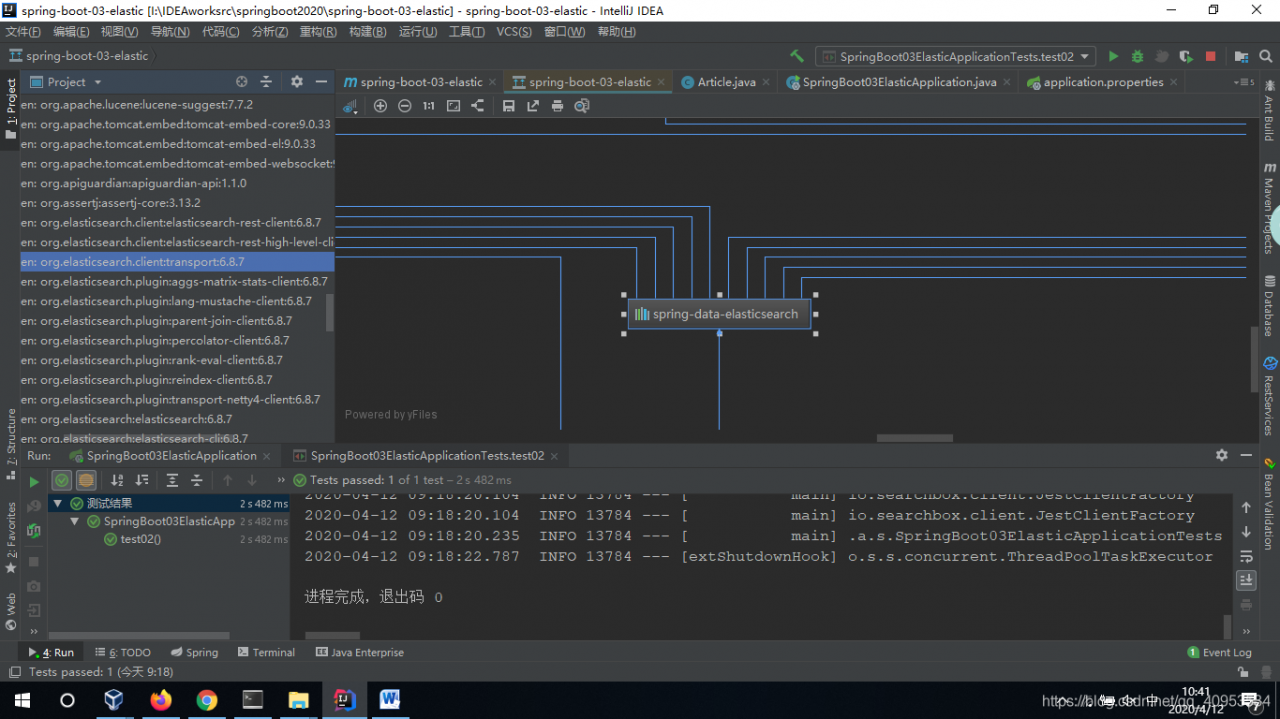Viewport: 1280px width, 719px height.
Task: Toggle showing passed tests
Action: (62, 481)
